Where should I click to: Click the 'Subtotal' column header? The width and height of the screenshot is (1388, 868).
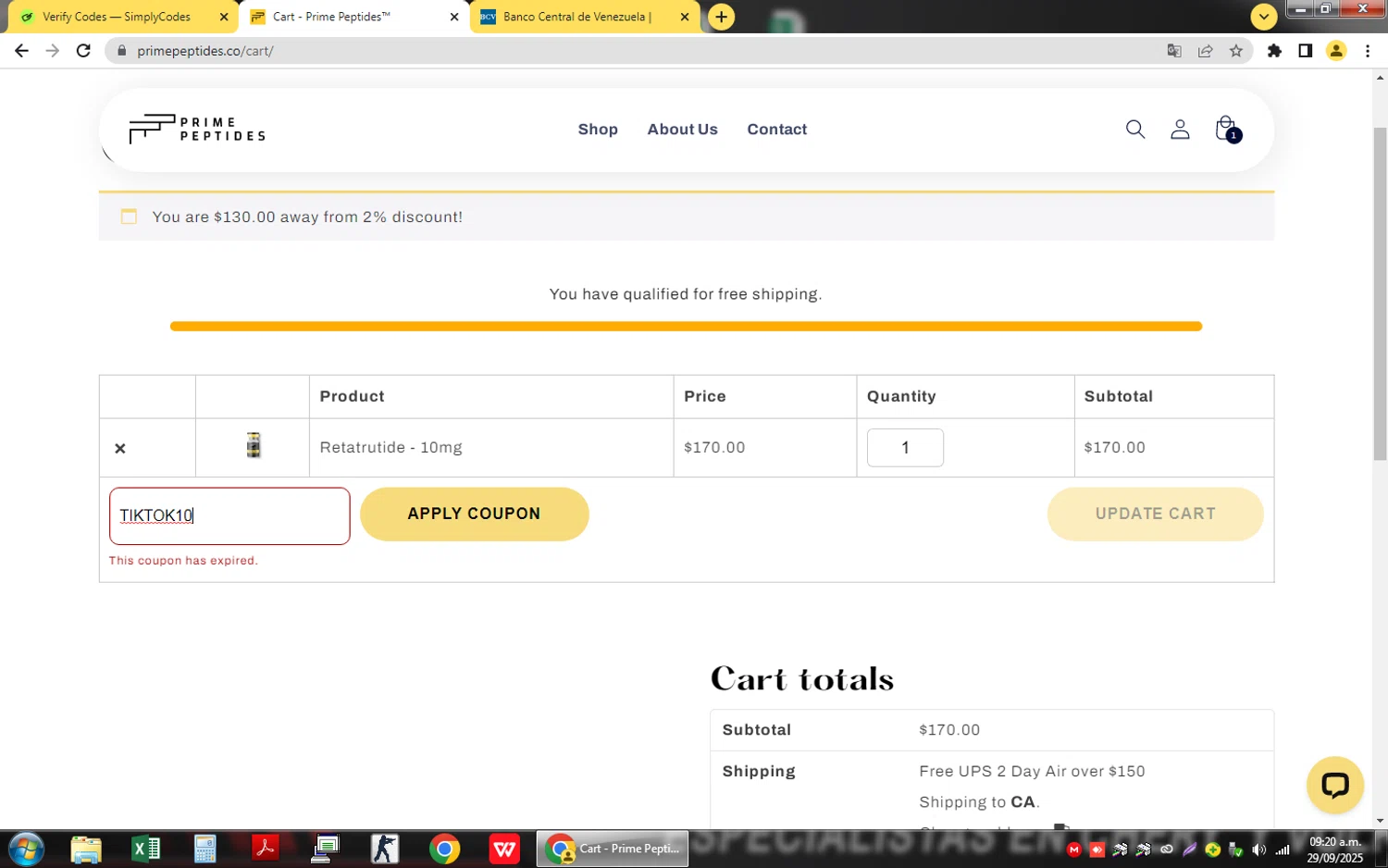[x=1119, y=396]
